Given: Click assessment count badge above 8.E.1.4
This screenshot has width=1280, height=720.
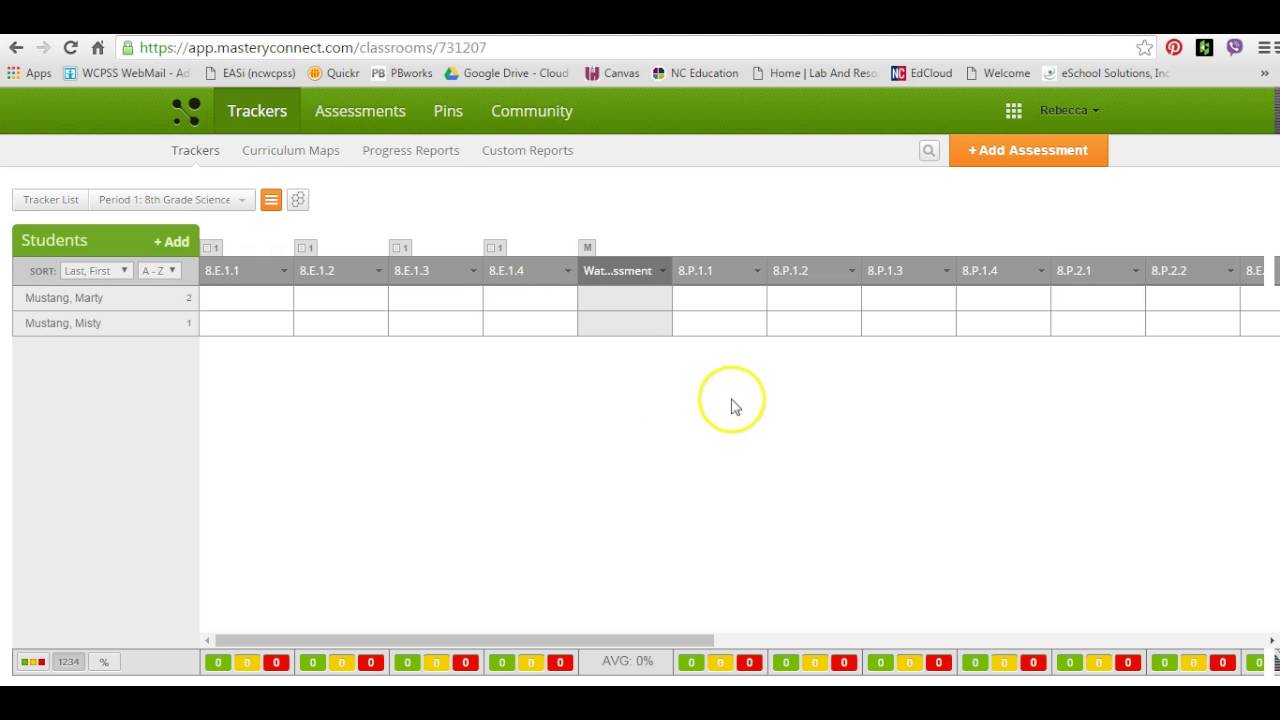Looking at the screenshot, I should point(495,247).
